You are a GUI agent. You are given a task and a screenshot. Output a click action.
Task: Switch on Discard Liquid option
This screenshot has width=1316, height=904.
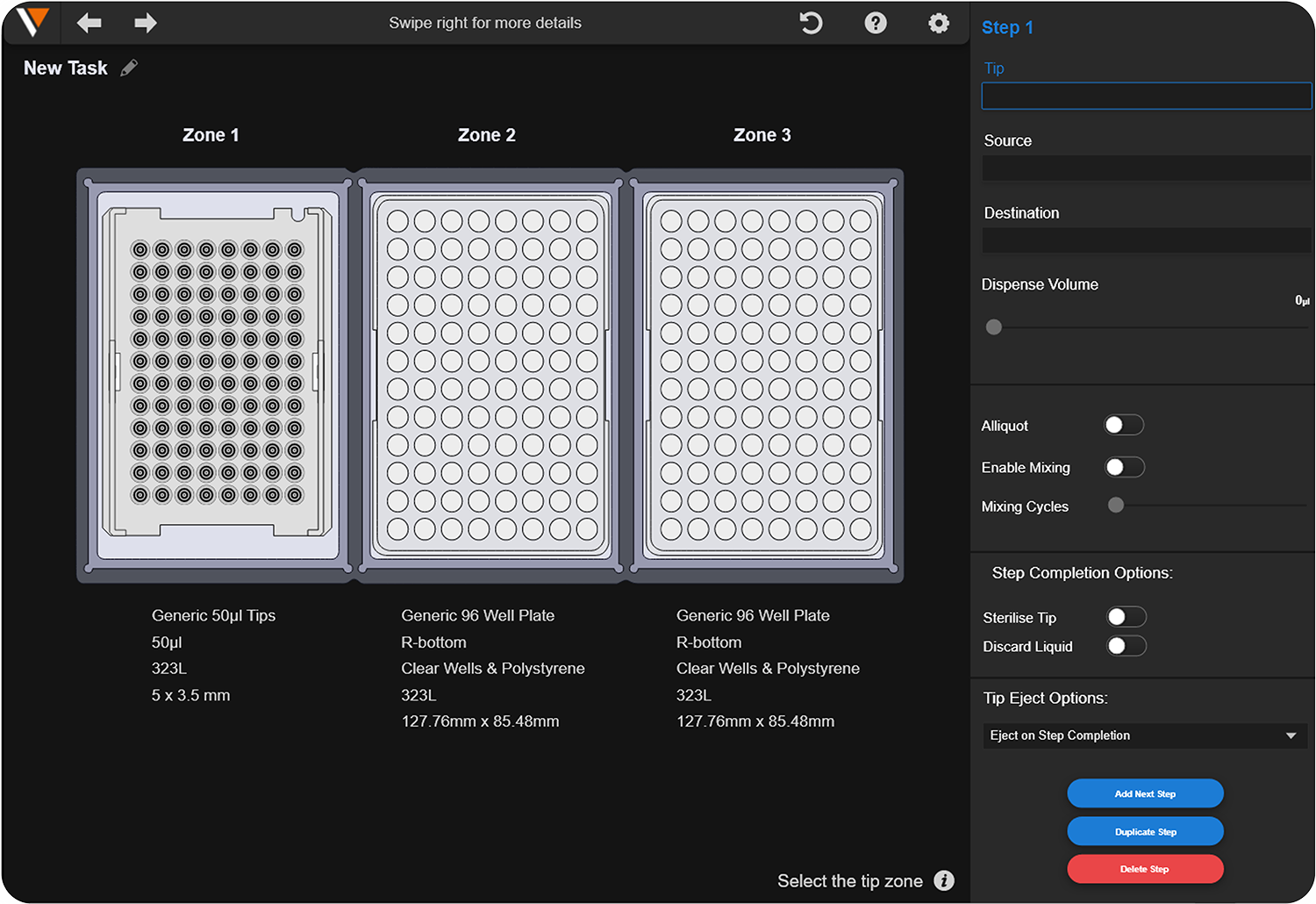pyautogui.click(x=1126, y=647)
